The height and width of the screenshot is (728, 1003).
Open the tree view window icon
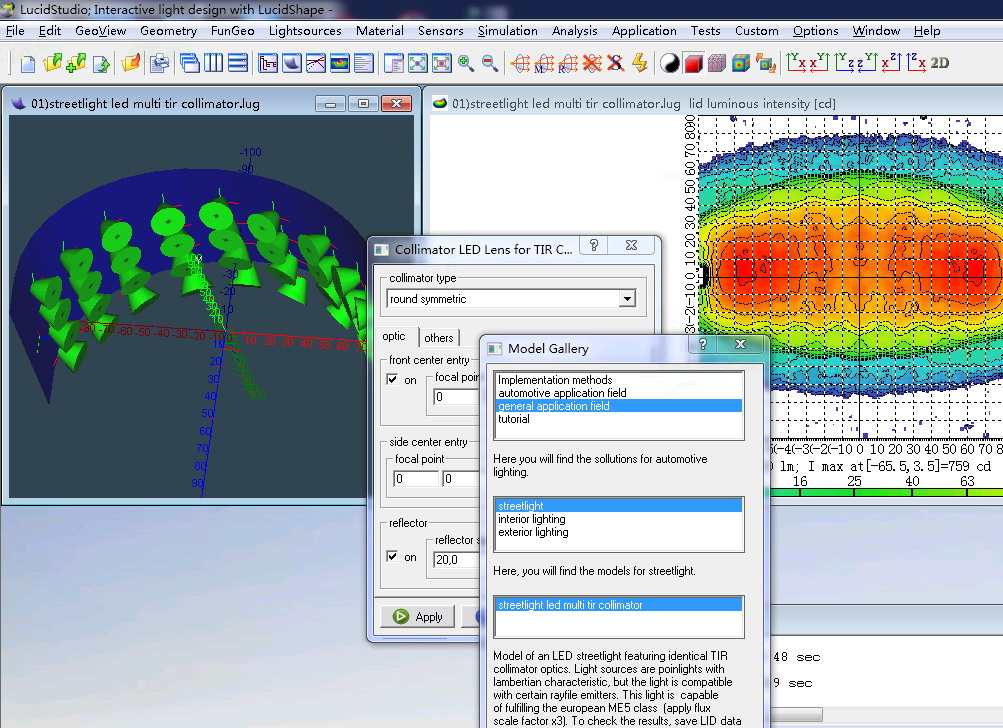tap(267, 63)
